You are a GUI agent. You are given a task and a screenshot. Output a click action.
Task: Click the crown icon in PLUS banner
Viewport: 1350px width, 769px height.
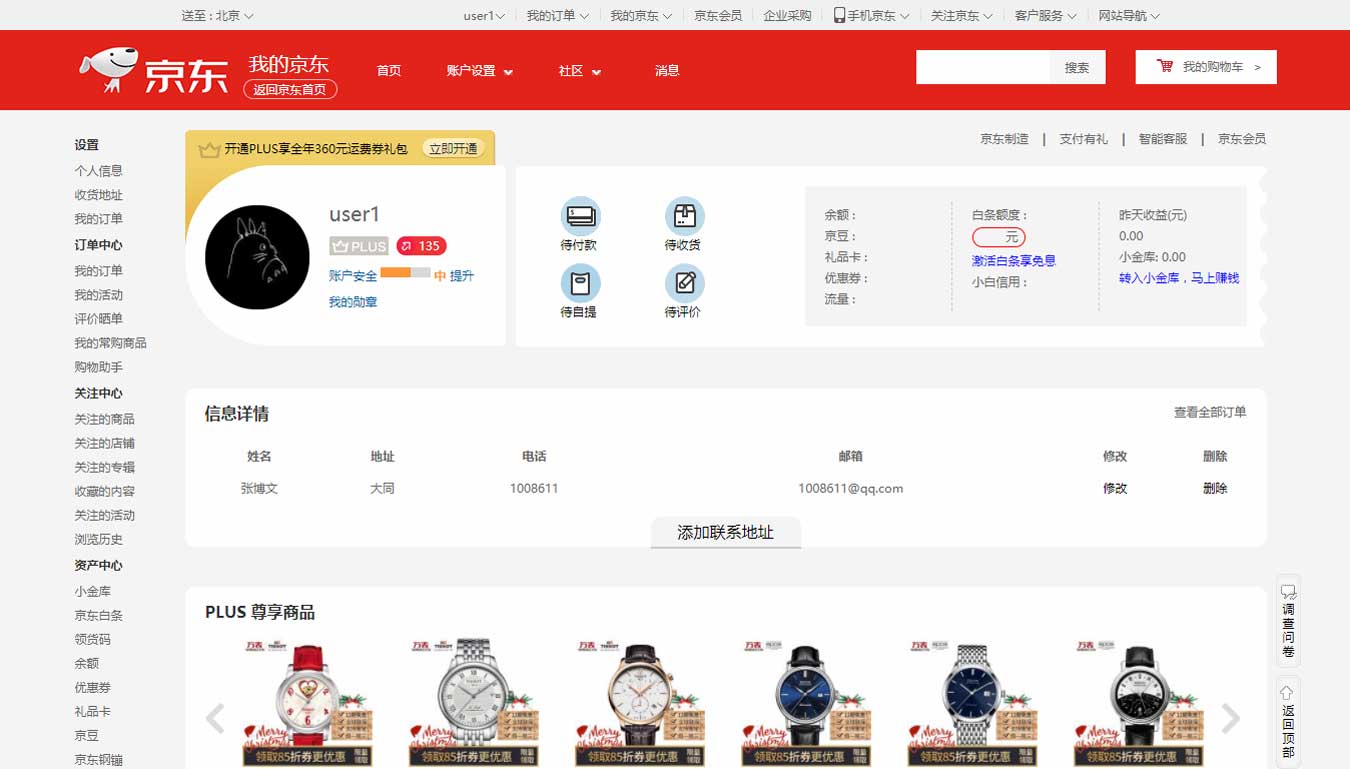(209, 149)
